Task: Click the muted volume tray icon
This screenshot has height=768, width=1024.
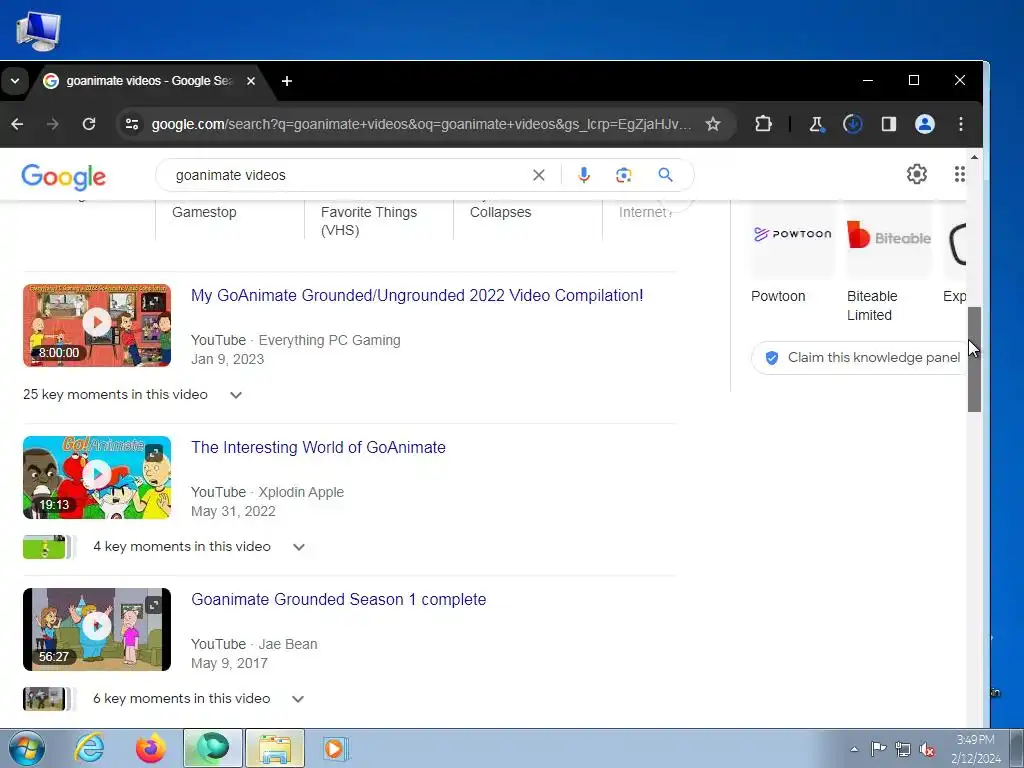Action: pos(927,749)
